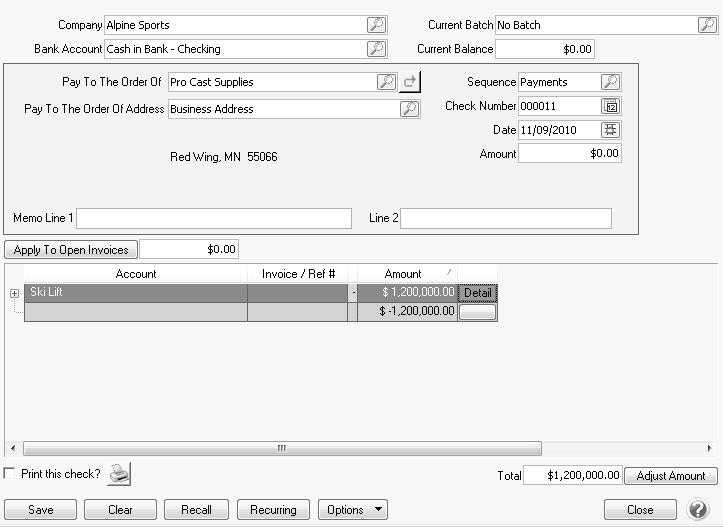Click into the Memo Line 1 field
The height and width of the screenshot is (527, 723).
214,218
